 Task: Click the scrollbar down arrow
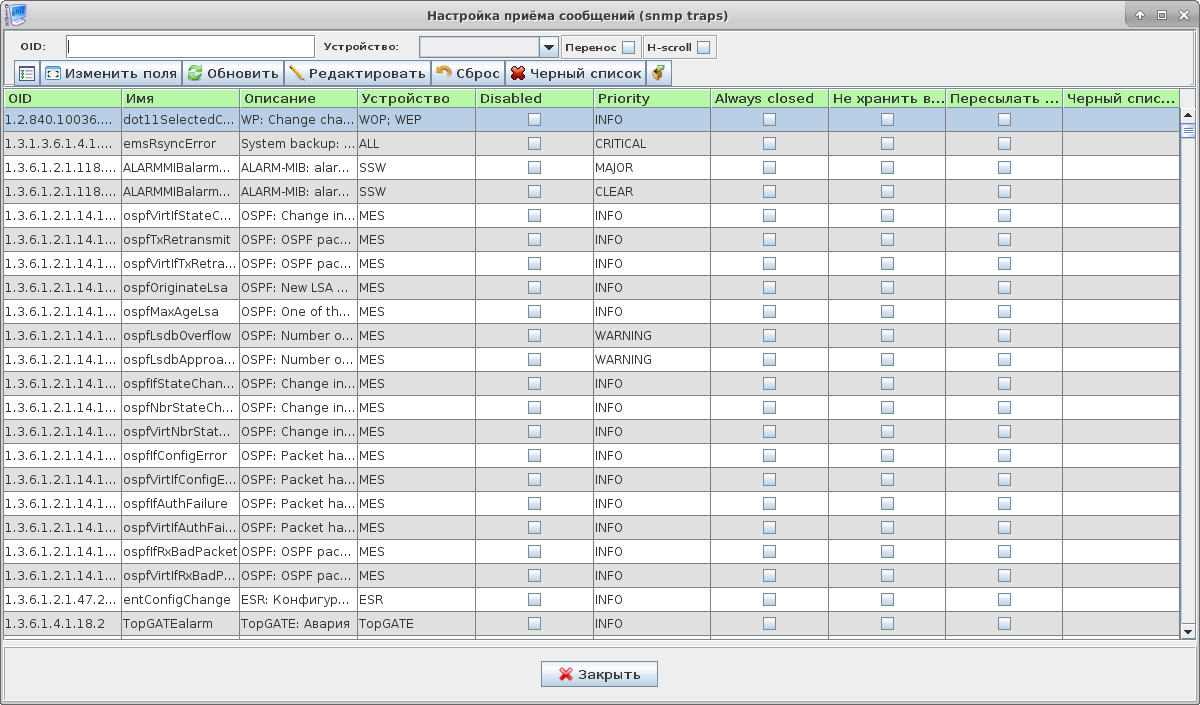[x=1188, y=630]
